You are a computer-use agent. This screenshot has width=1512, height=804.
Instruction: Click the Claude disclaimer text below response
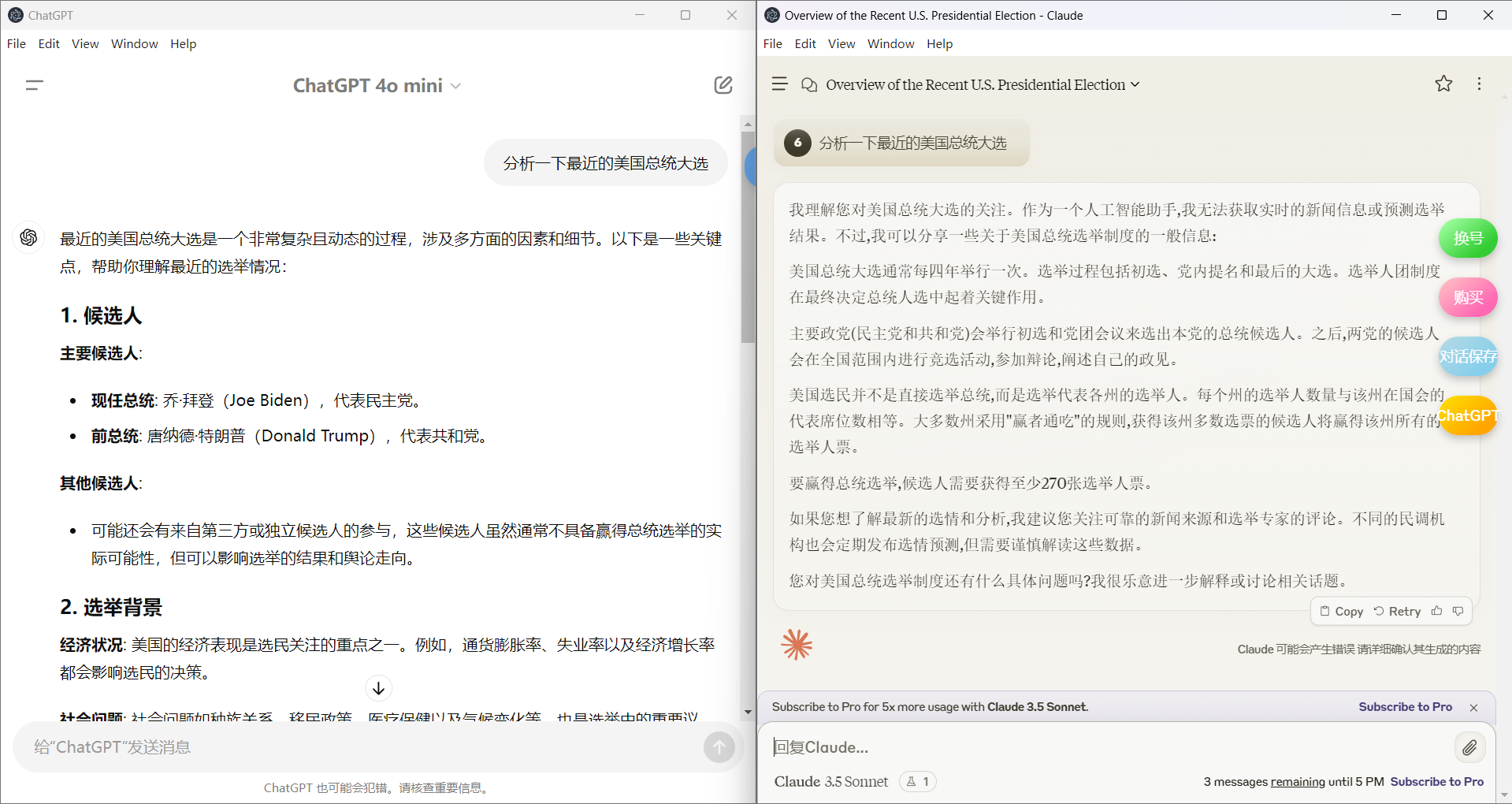[1358, 650]
